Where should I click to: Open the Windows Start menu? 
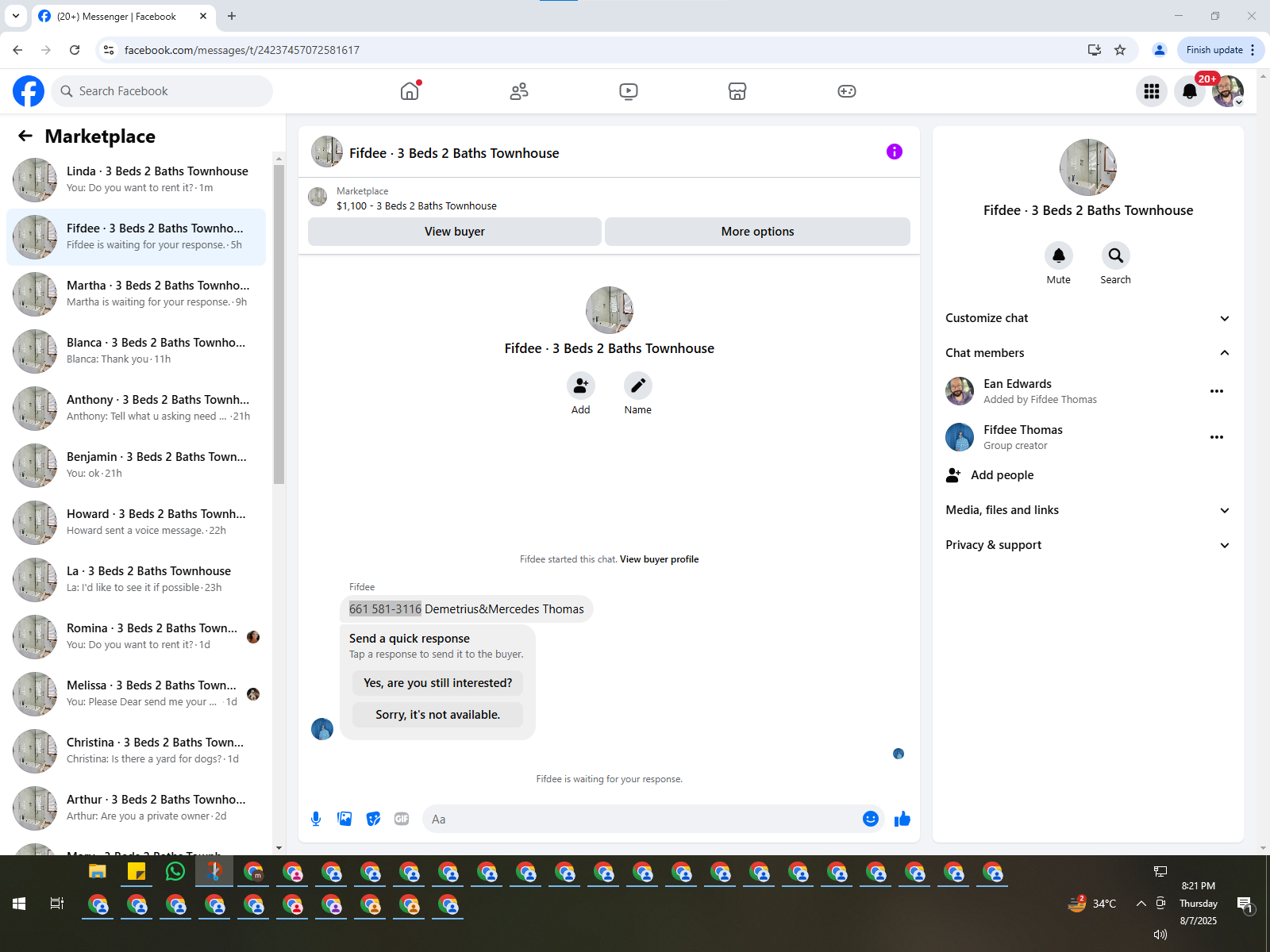pos(19,904)
